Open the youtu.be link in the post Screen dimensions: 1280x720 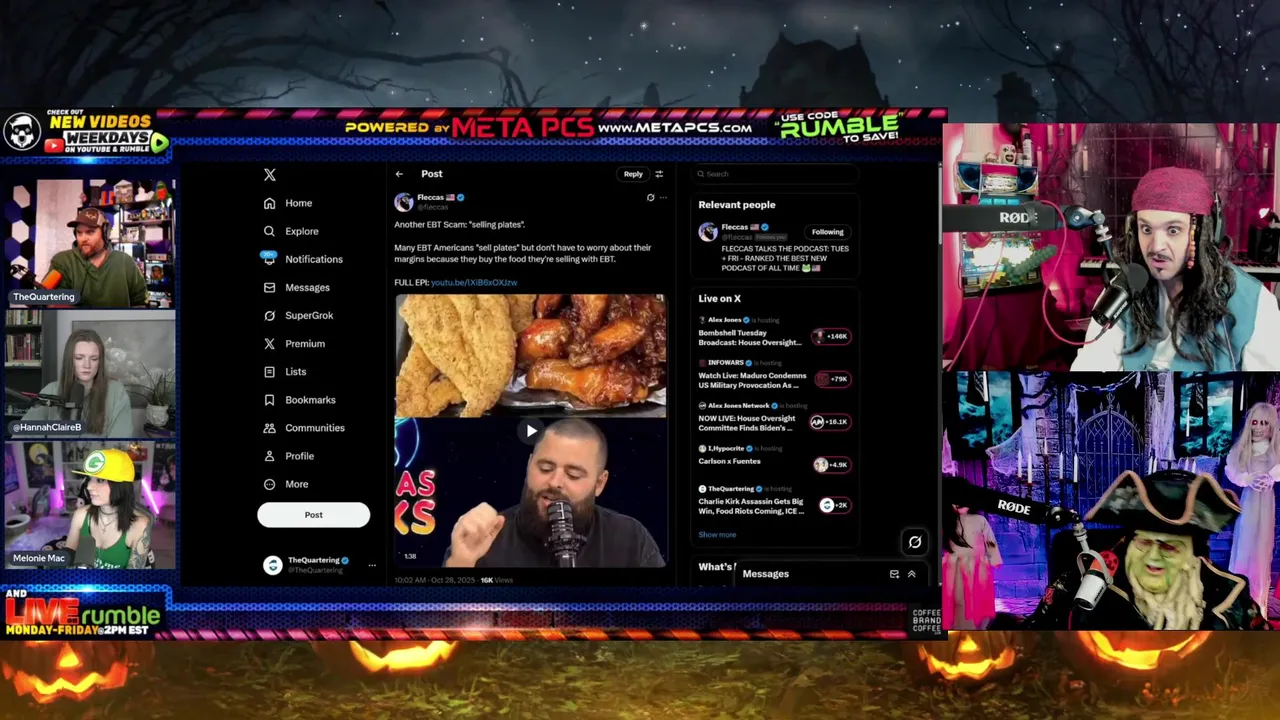click(474, 283)
